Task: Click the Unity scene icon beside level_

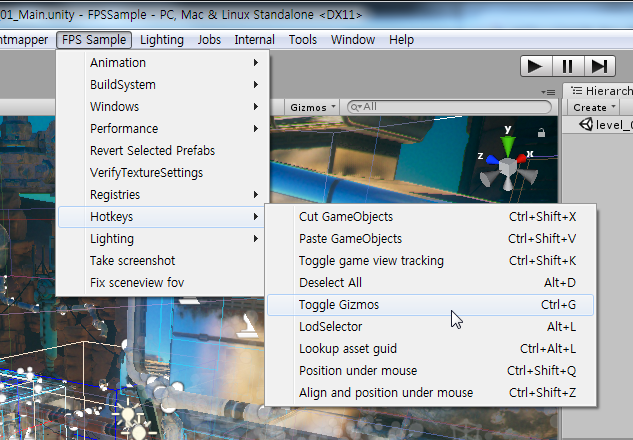Action: [x=586, y=124]
